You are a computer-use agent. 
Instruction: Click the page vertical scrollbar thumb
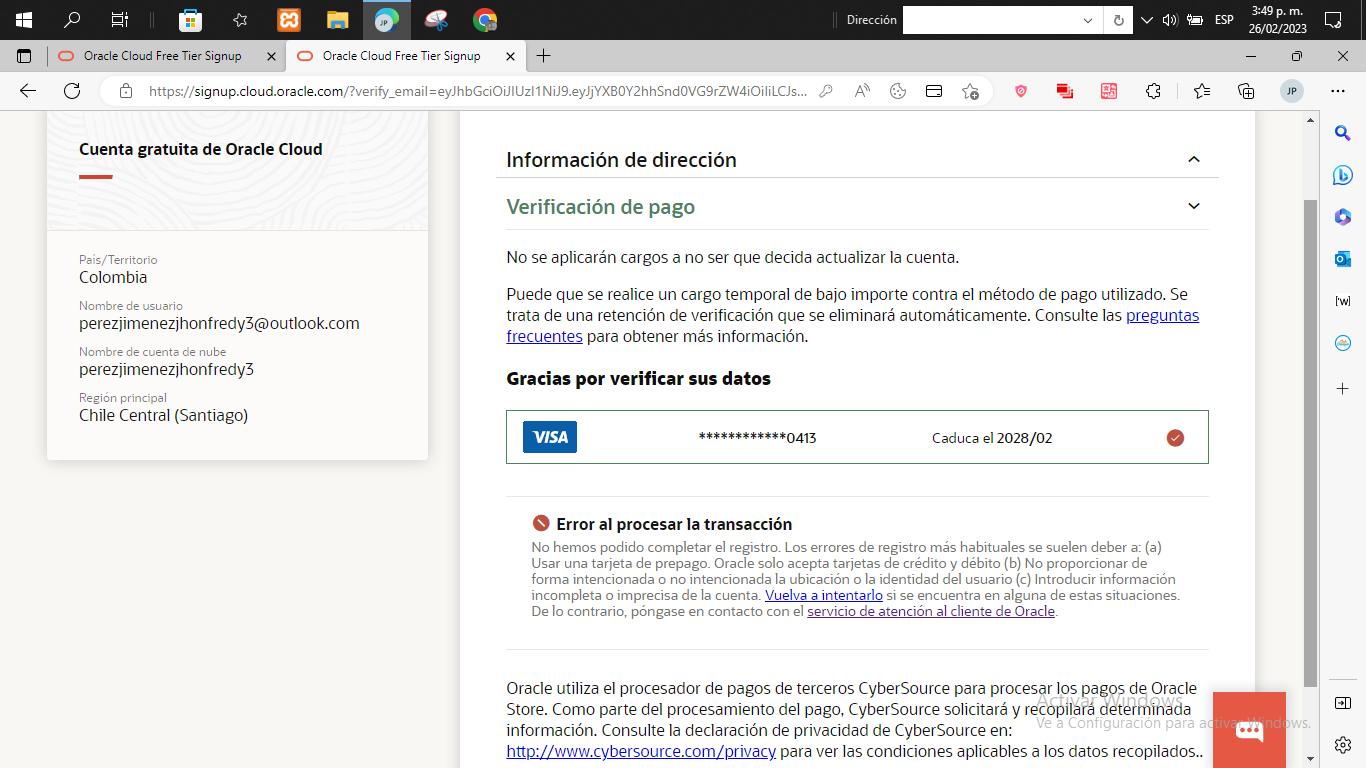pos(1310,442)
